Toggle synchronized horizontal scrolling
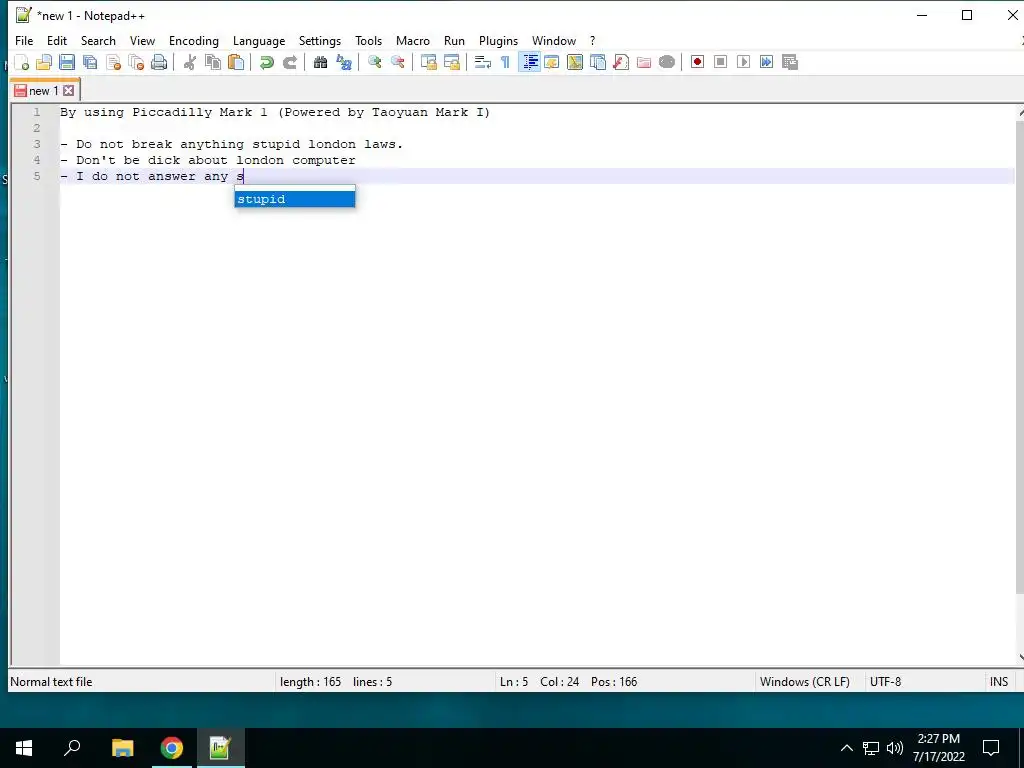This screenshot has width=1024, height=768. (x=452, y=62)
